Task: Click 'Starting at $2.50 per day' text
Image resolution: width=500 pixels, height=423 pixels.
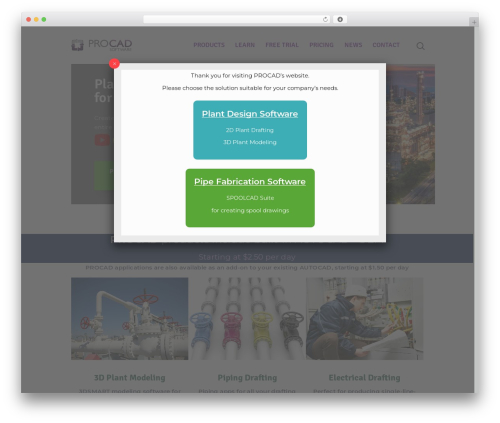Action: [x=247, y=257]
